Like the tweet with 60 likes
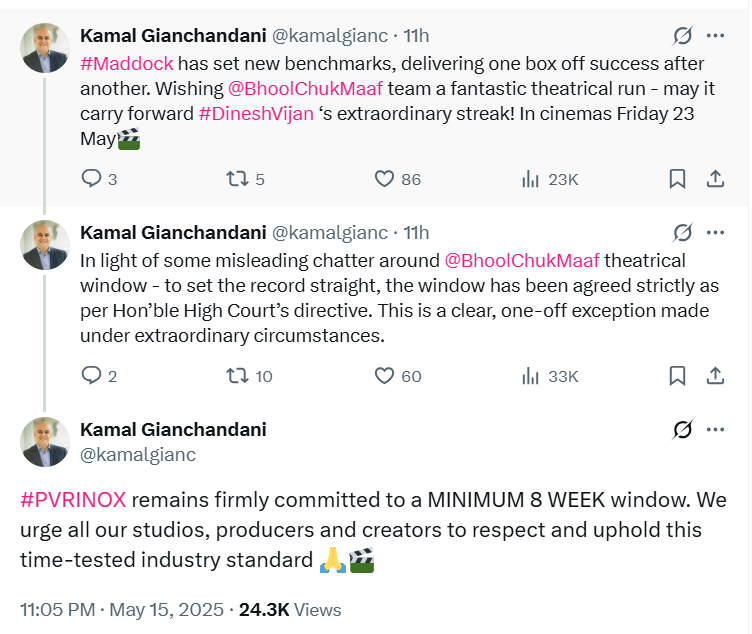This screenshot has height=634, width=752. (x=385, y=376)
